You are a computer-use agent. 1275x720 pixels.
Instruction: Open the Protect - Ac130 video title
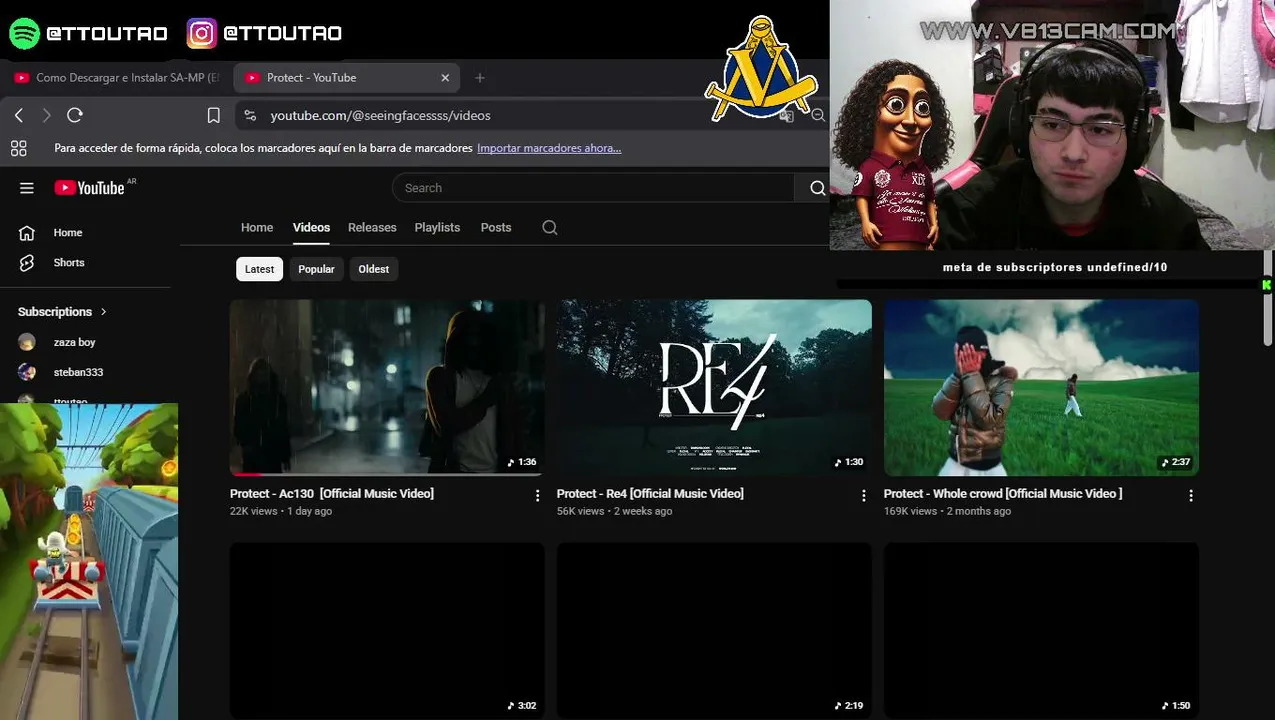coord(332,493)
